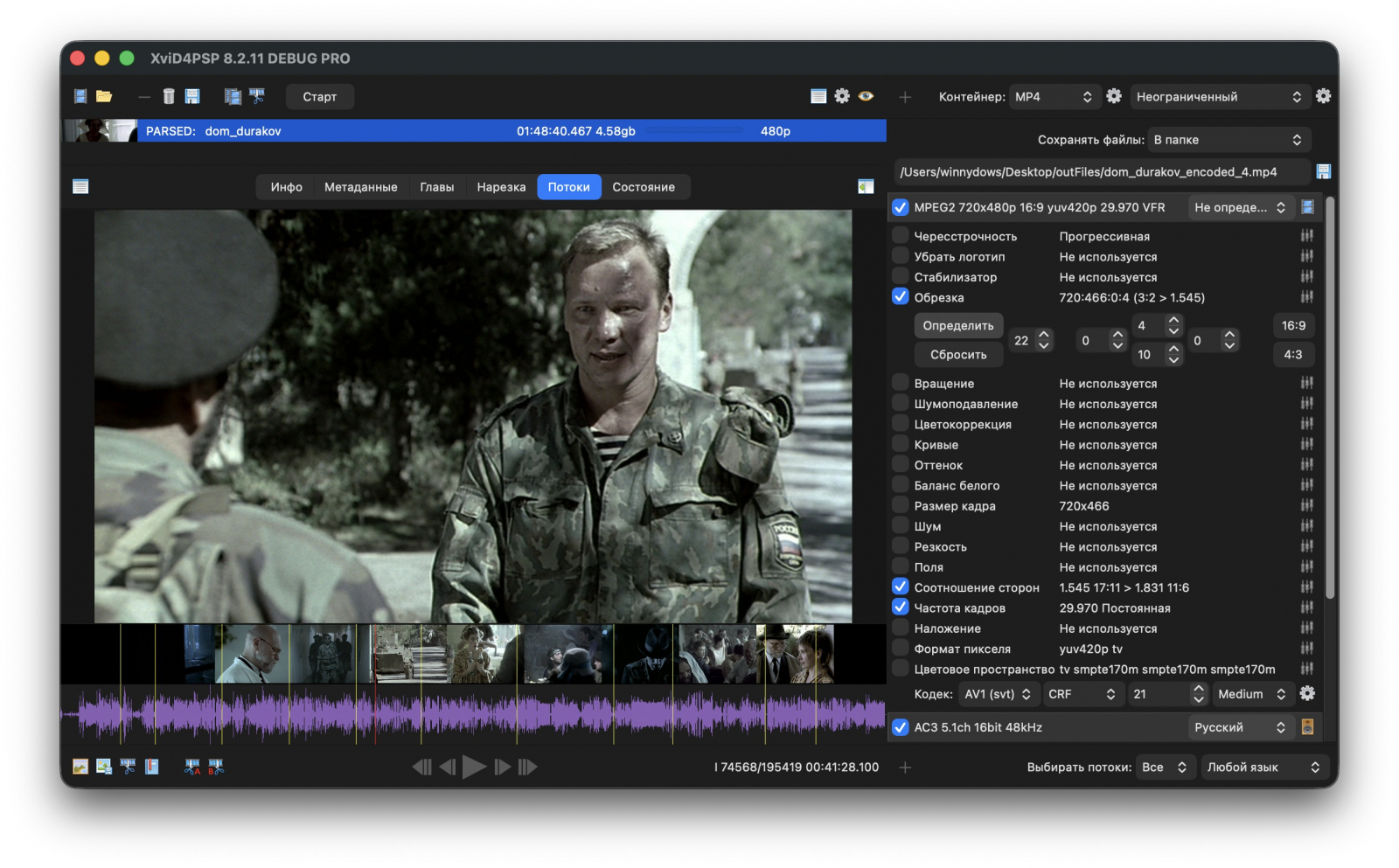Click the Определить crop button
The image size is (1399, 868).
pos(958,325)
